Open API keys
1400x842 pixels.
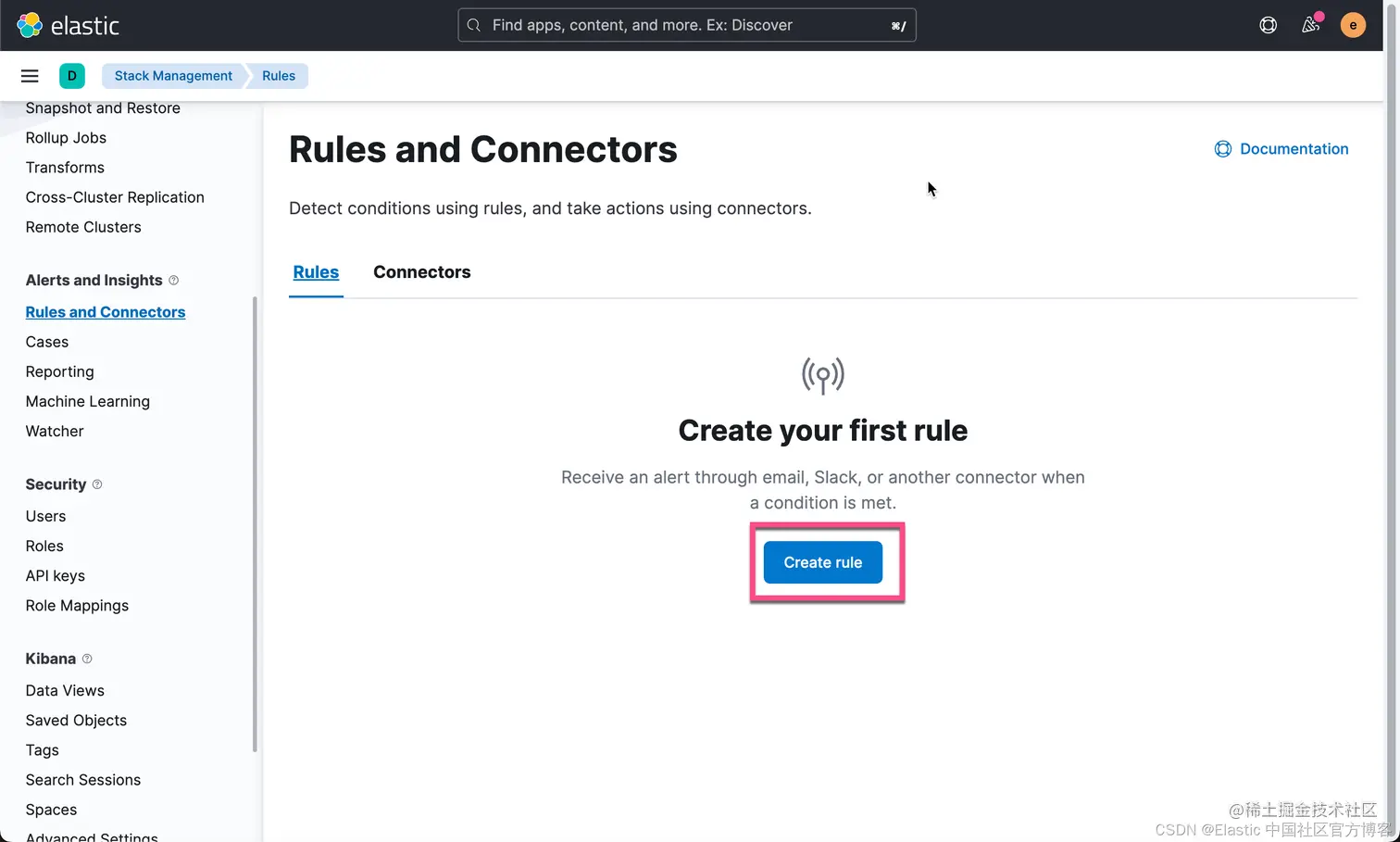coord(56,575)
